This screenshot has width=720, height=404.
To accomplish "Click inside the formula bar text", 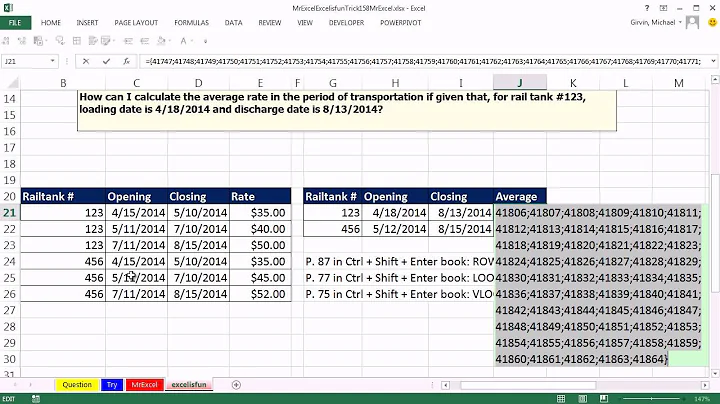I will pyautogui.click(x=422, y=61).
